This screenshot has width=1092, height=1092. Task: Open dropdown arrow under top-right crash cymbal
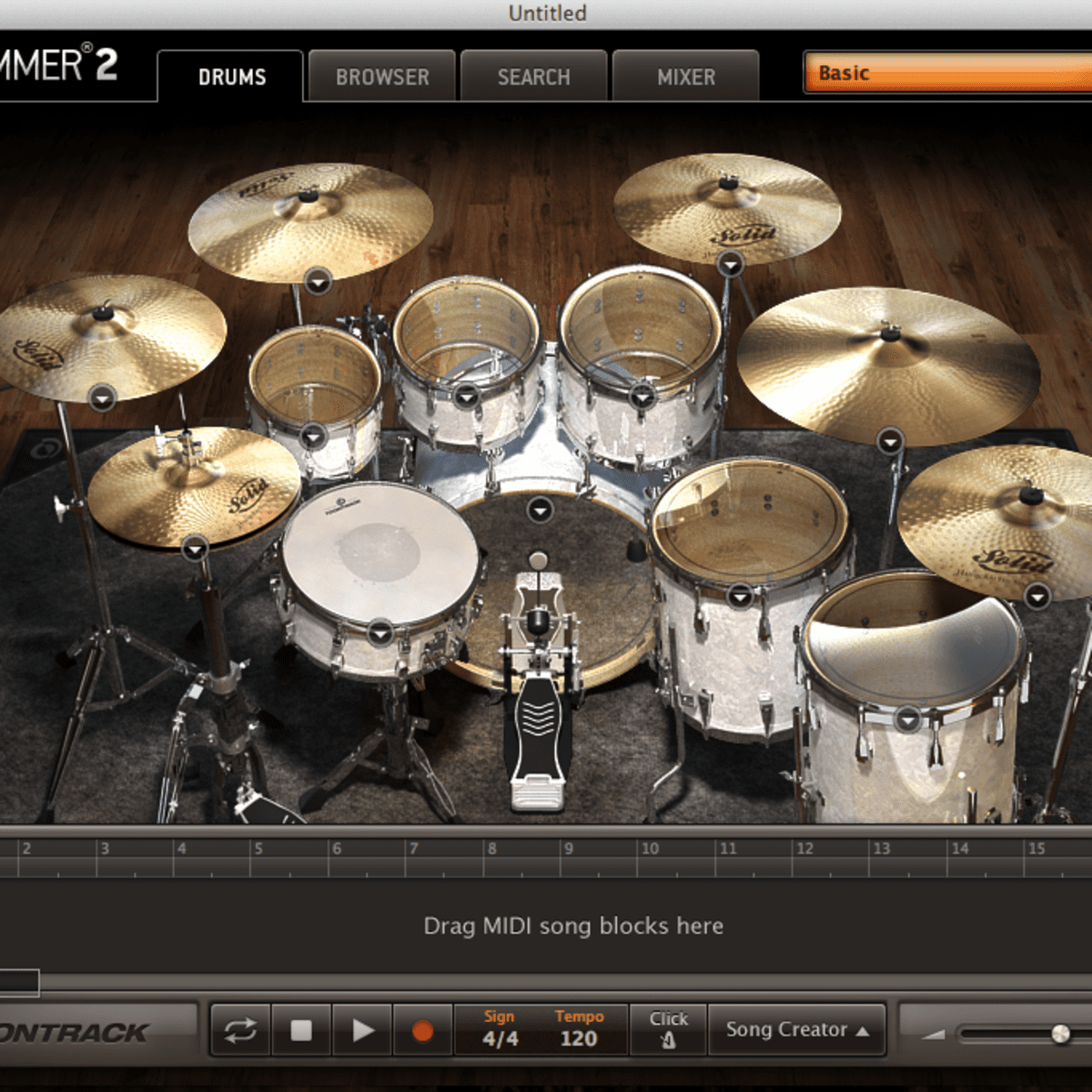pyautogui.click(x=730, y=265)
